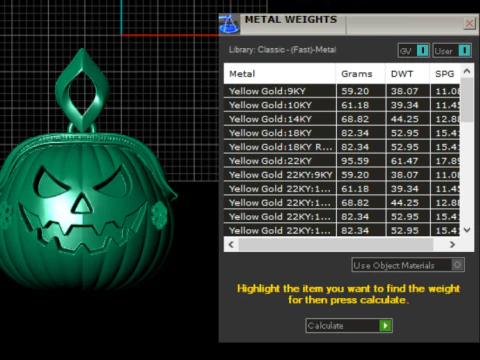Select the Yellow Gold:14KY row
The width and height of the screenshot is (480, 360).
click(x=342, y=119)
